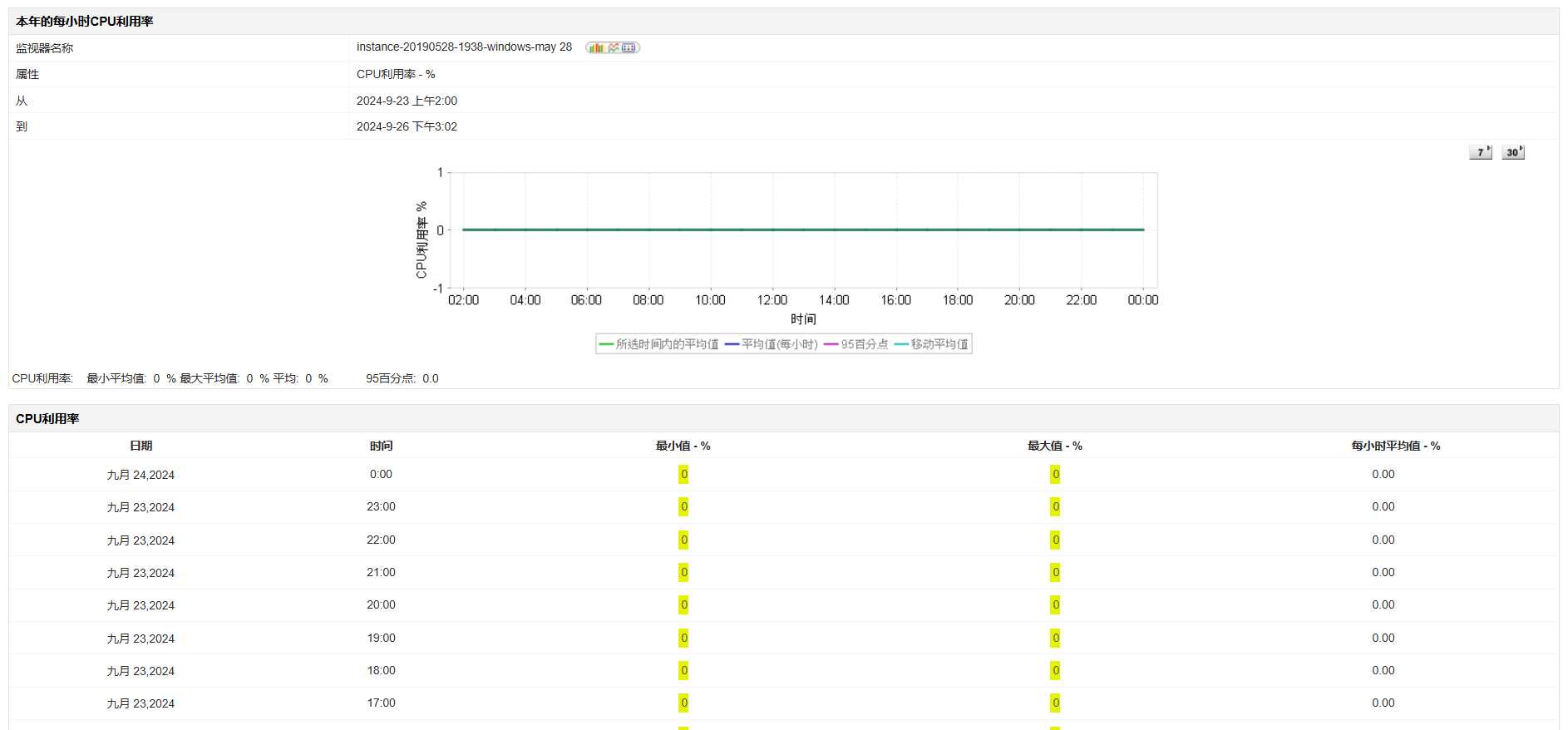
Task: Click the highlighted minimum value in 0:00 row
Action: 683,474
